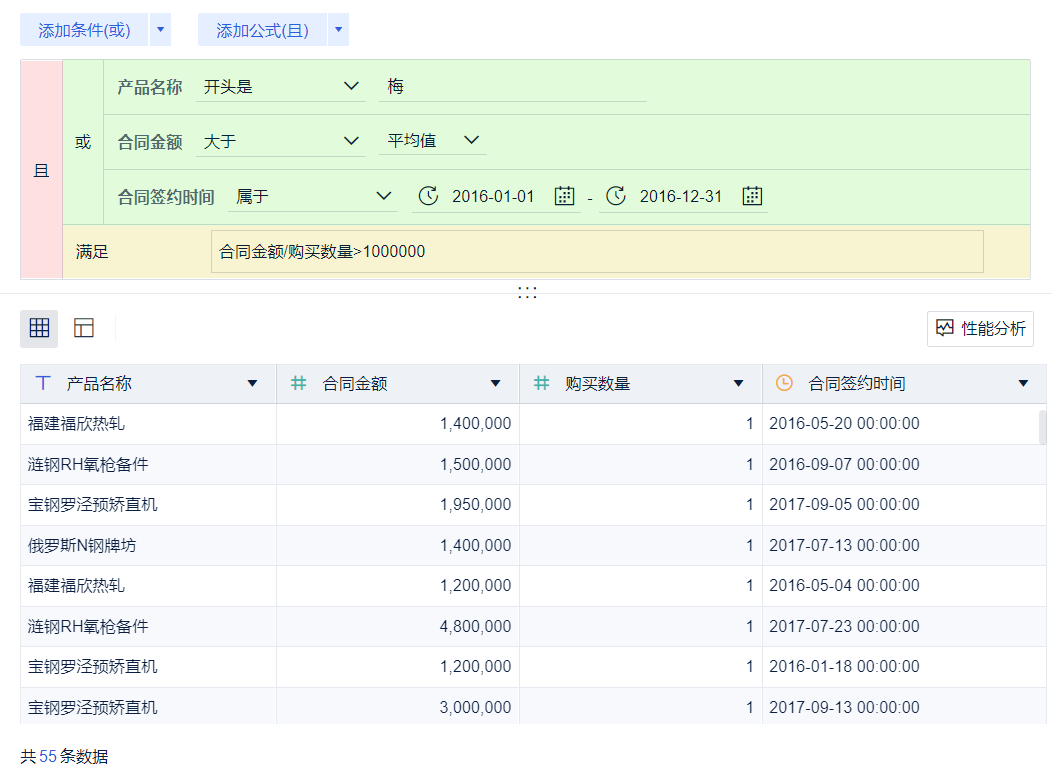Click the formula field 合同金额/购买数量>1000000
The height and width of the screenshot is (775, 1052).
coord(597,252)
